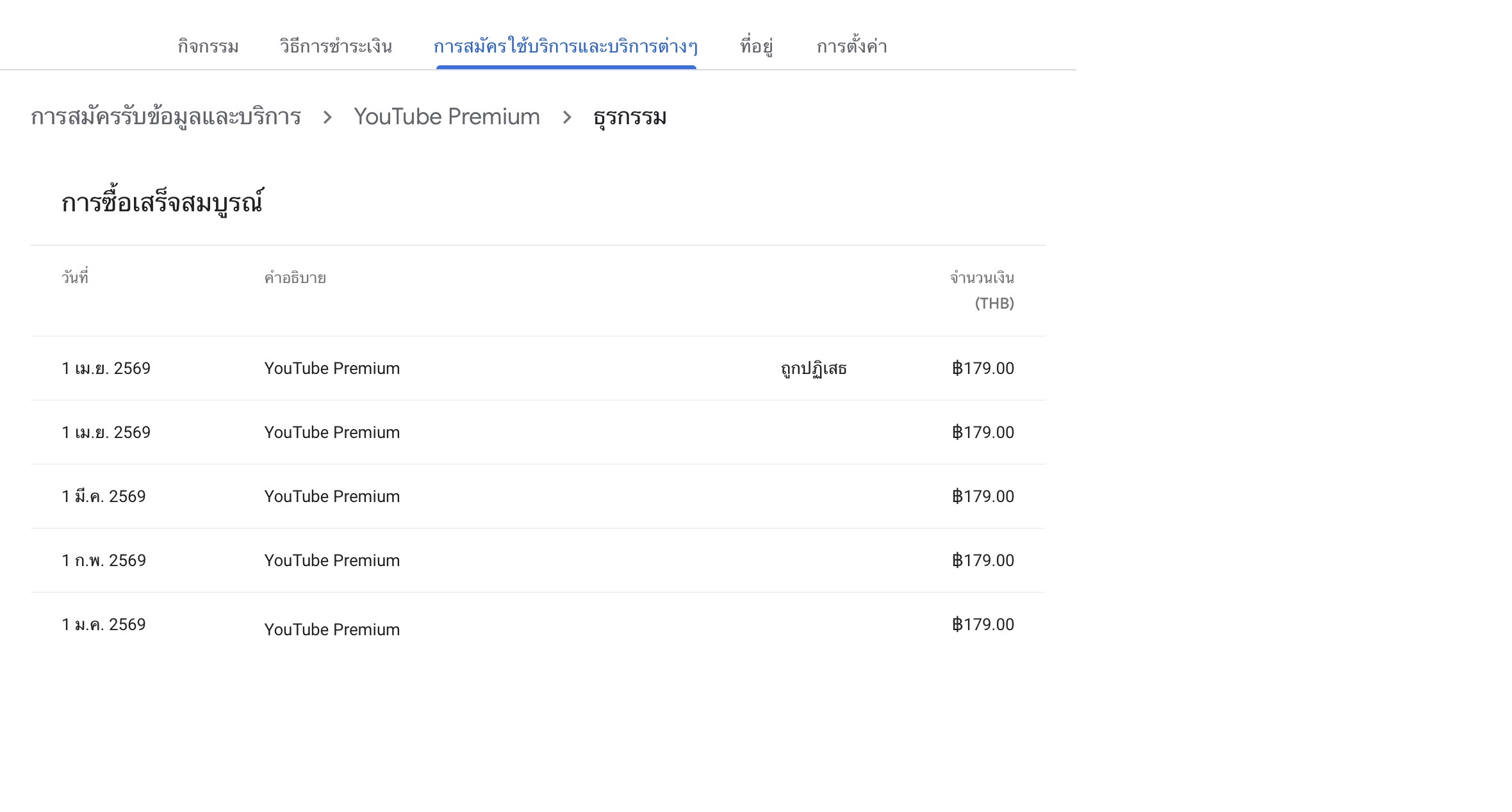1512x812 pixels.
Task: Click การซื้อเสร็จสมบูรณ์ section heading
Action: click(x=163, y=203)
